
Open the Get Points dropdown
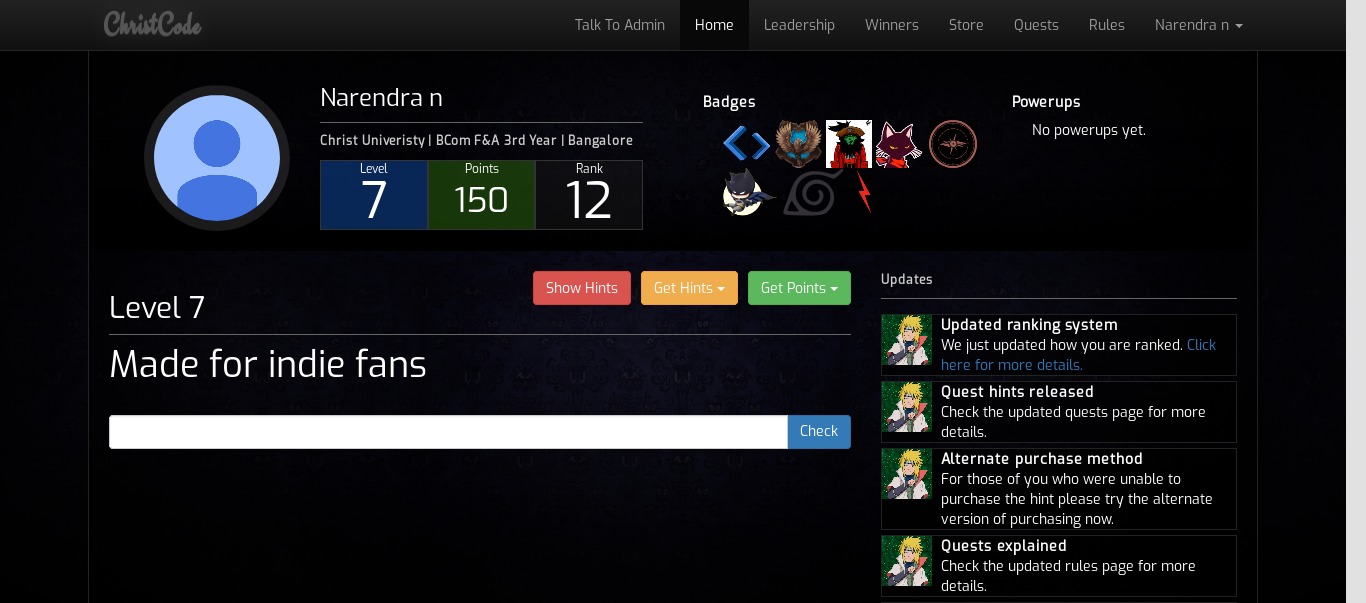tap(799, 288)
